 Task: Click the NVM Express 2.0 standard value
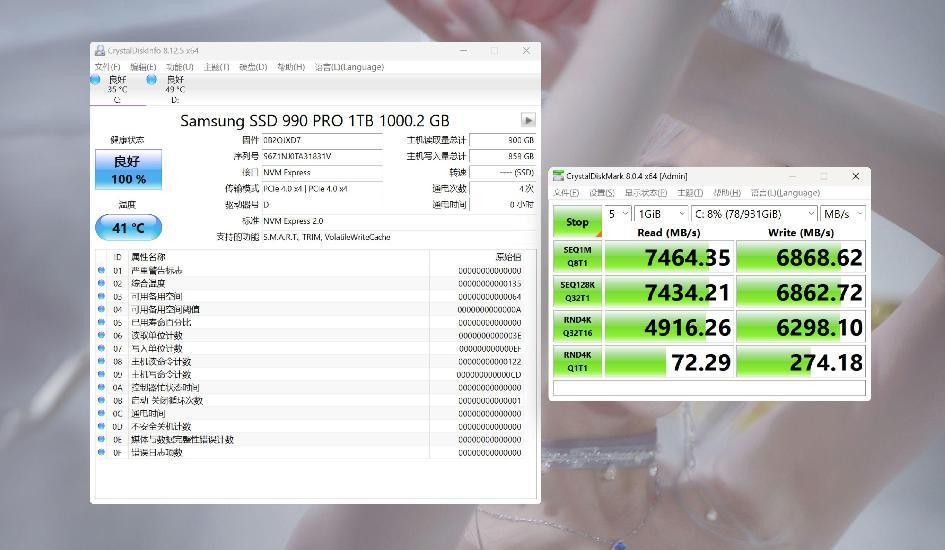pos(293,221)
